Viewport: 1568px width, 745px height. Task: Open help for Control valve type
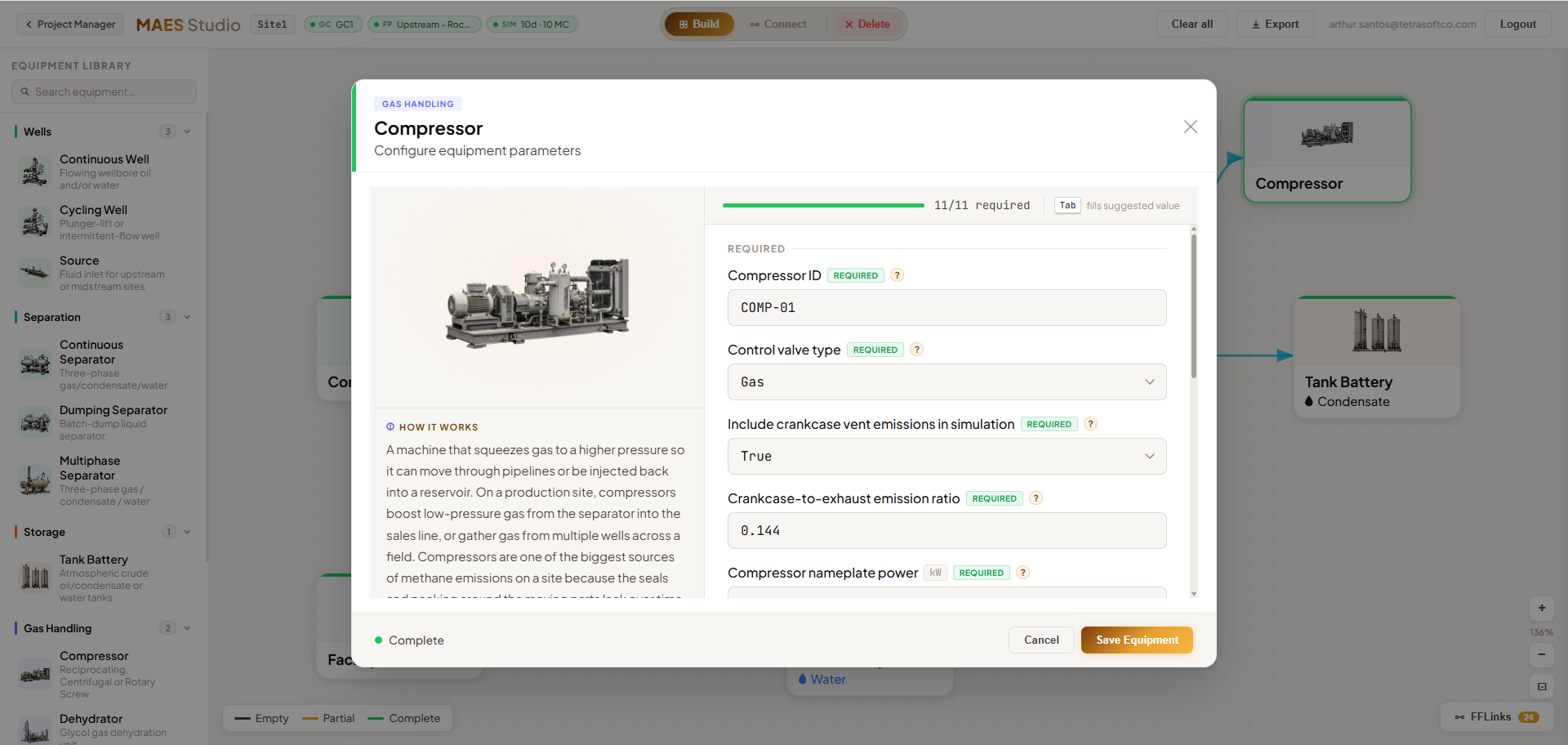pos(916,350)
